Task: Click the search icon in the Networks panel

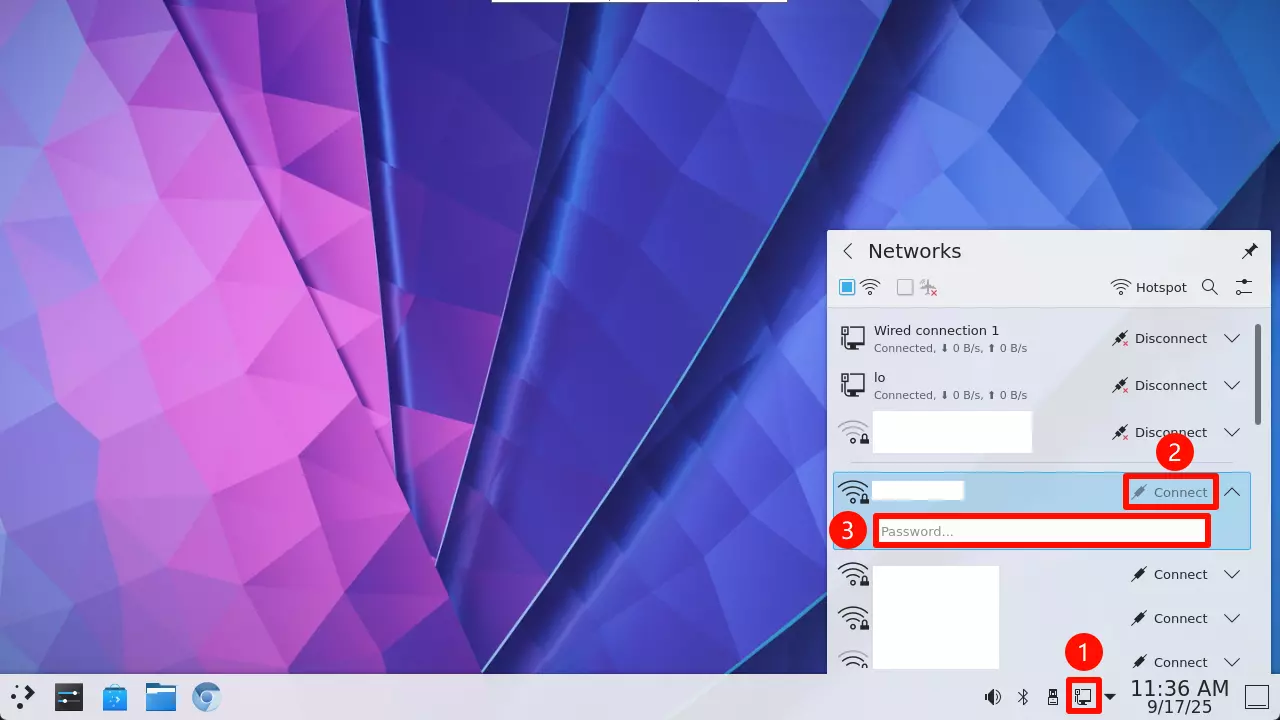Action: coord(1210,287)
